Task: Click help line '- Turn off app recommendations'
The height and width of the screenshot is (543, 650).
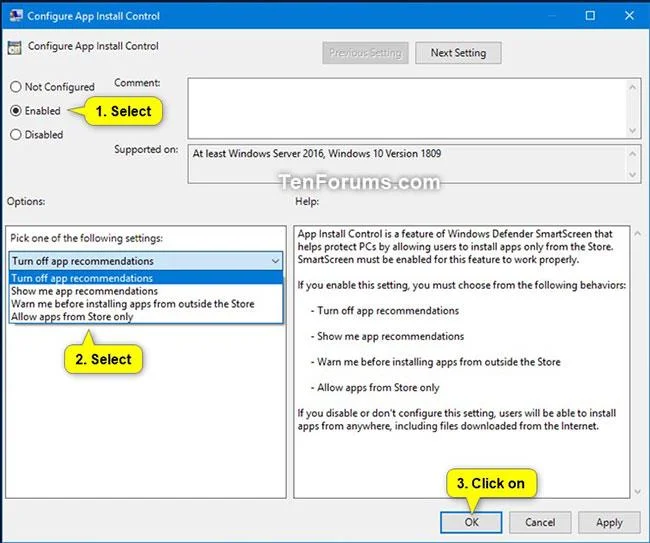Action: pyautogui.click(x=385, y=310)
